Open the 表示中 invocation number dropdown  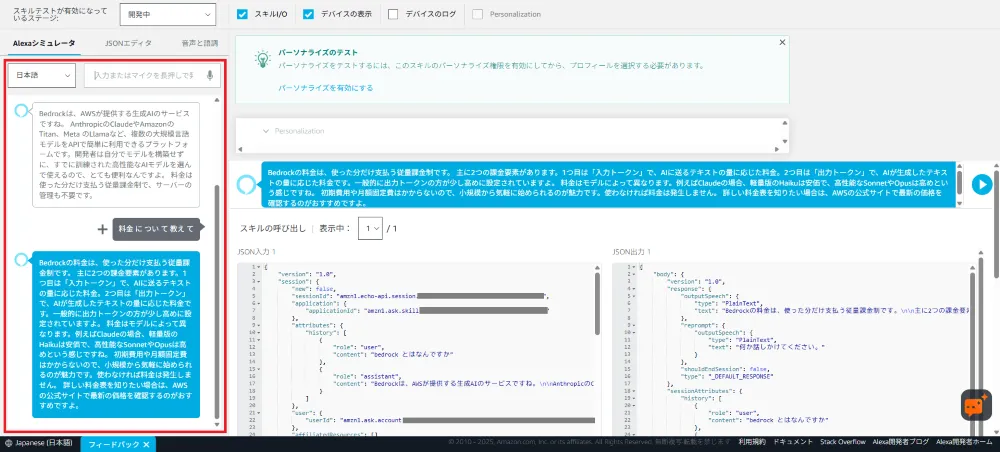point(371,229)
